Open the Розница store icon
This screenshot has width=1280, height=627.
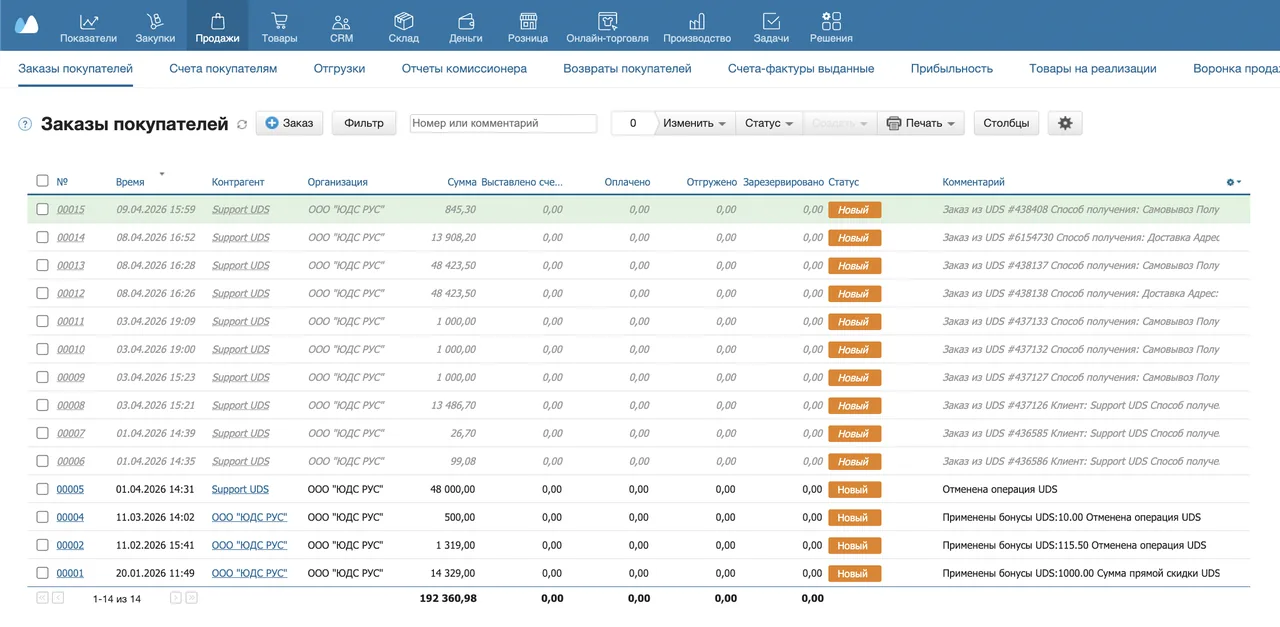point(528,21)
